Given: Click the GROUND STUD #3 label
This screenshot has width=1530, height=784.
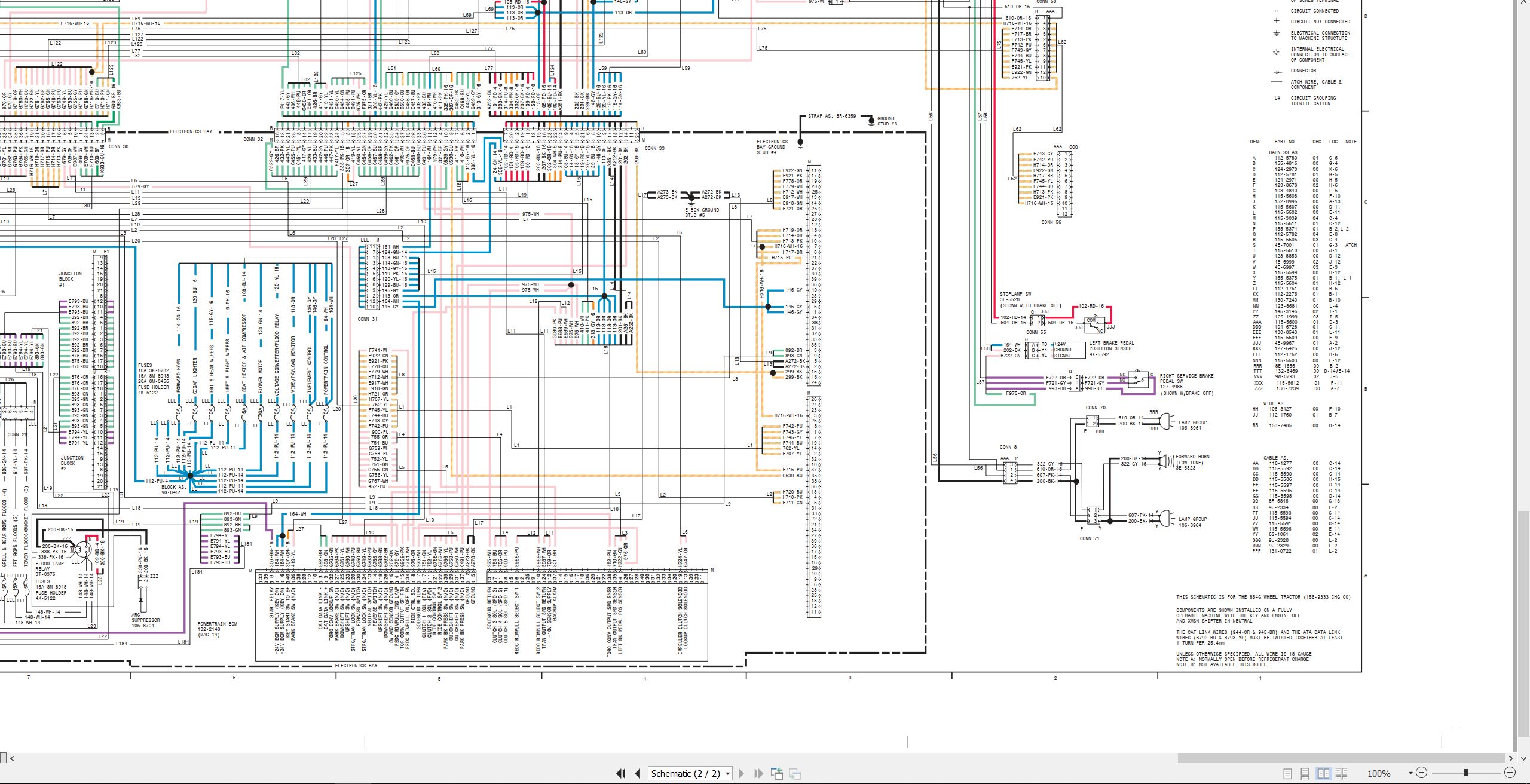Looking at the screenshot, I should [887, 121].
